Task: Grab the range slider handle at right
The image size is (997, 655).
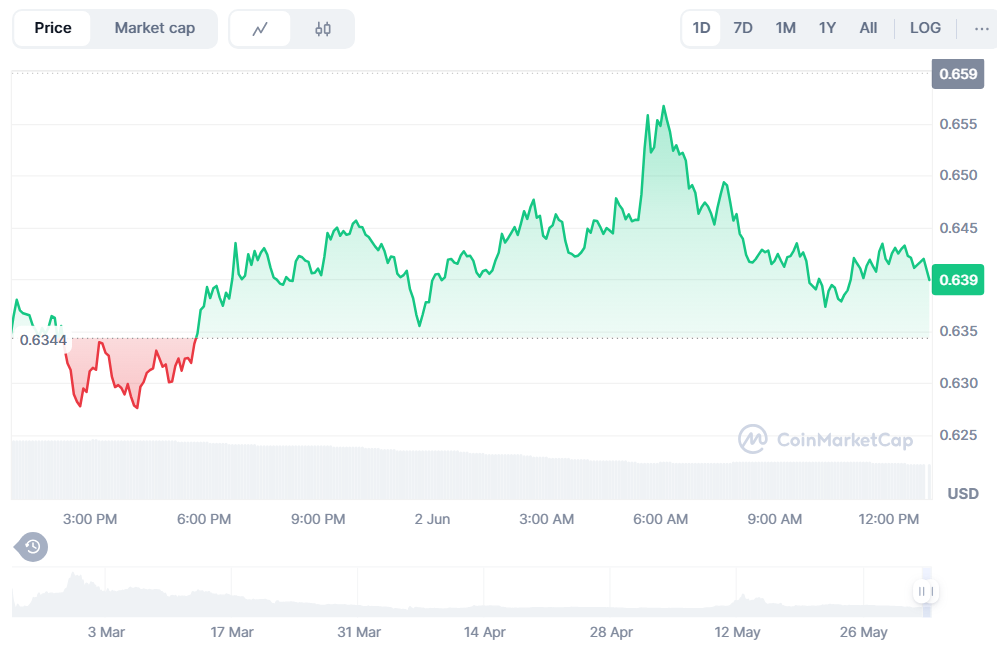Action: coord(925,592)
